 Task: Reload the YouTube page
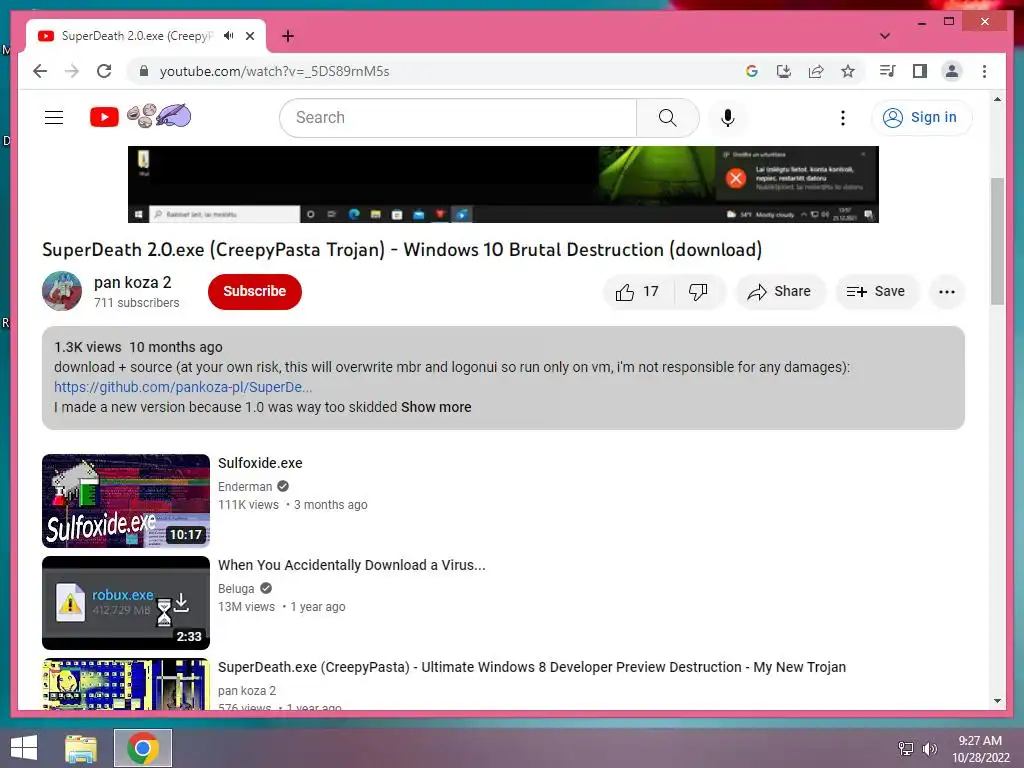point(104,71)
